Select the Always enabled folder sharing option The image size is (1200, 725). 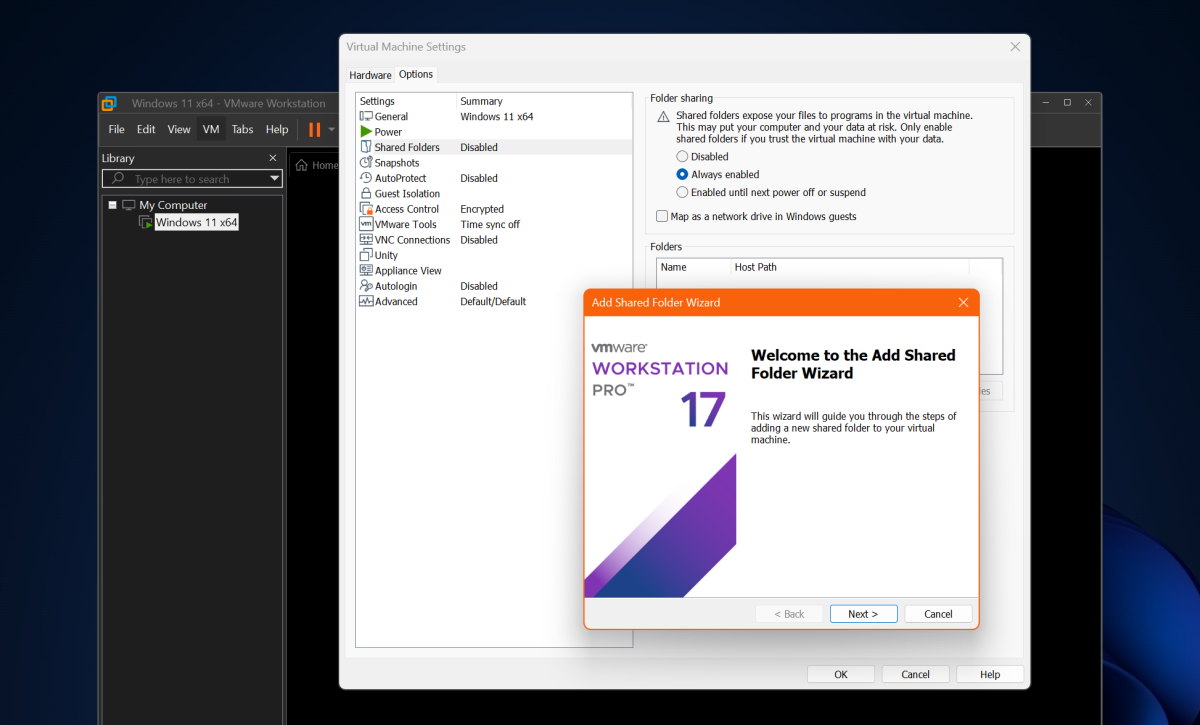pyautogui.click(x=682, y=174)
